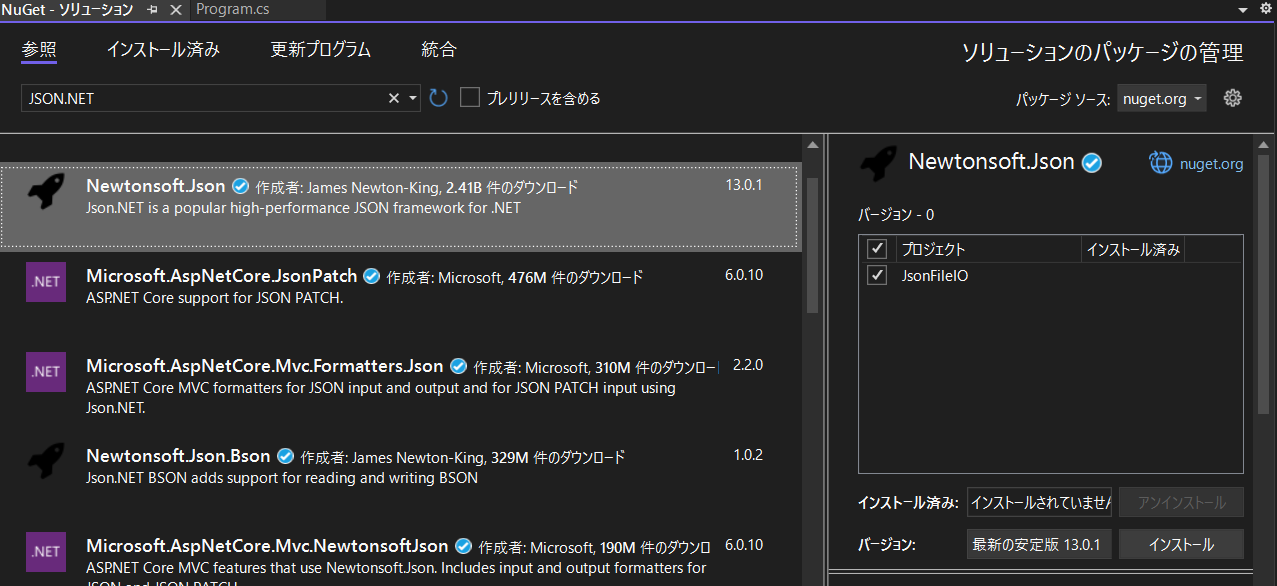Switch to the インストール済み tab

pyautogui.click(x=162, y=48)
